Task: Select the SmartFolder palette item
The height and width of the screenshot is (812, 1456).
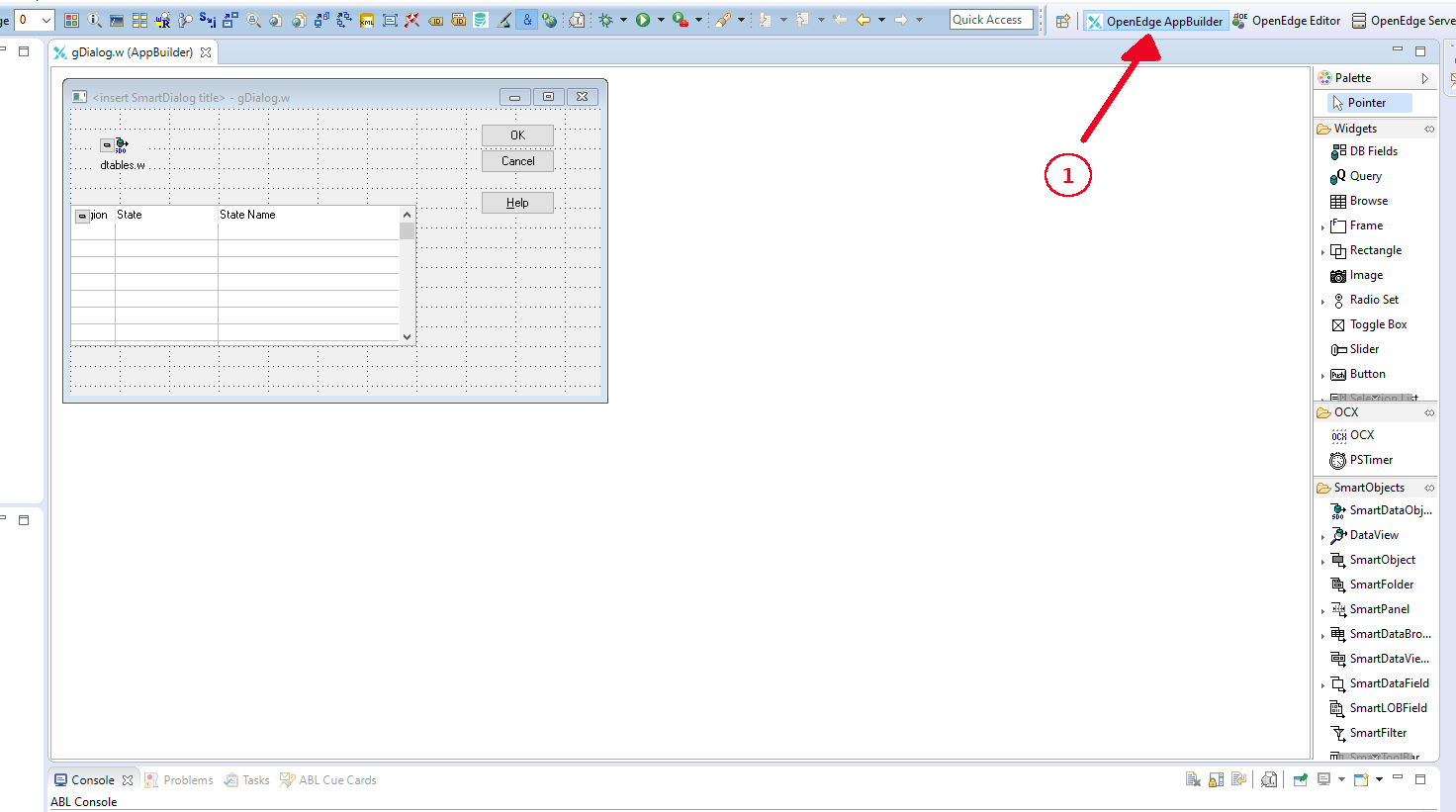Action: tap(1372, 585)
